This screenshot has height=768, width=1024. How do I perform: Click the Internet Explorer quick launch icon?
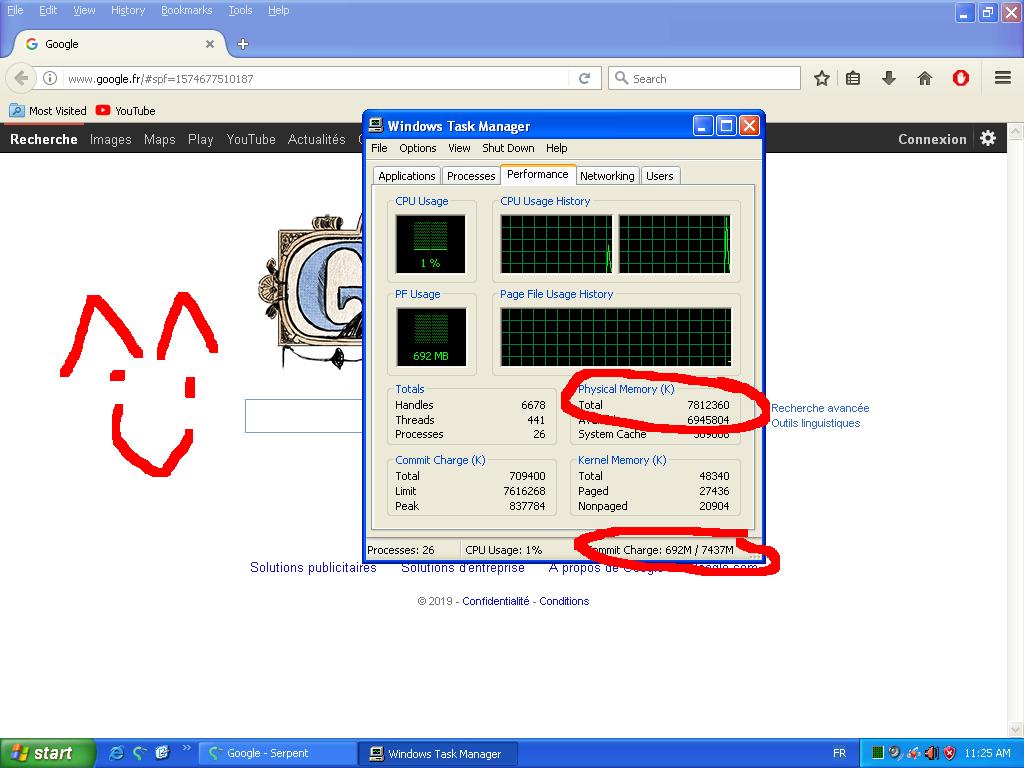coord(116,753)
